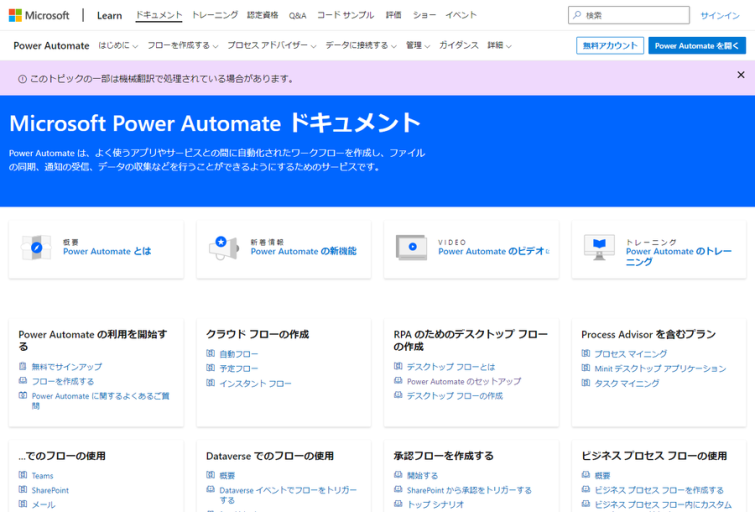Click the Microsoft logo
The width and height of the screenshot is (755, 512).
[39, 15]
